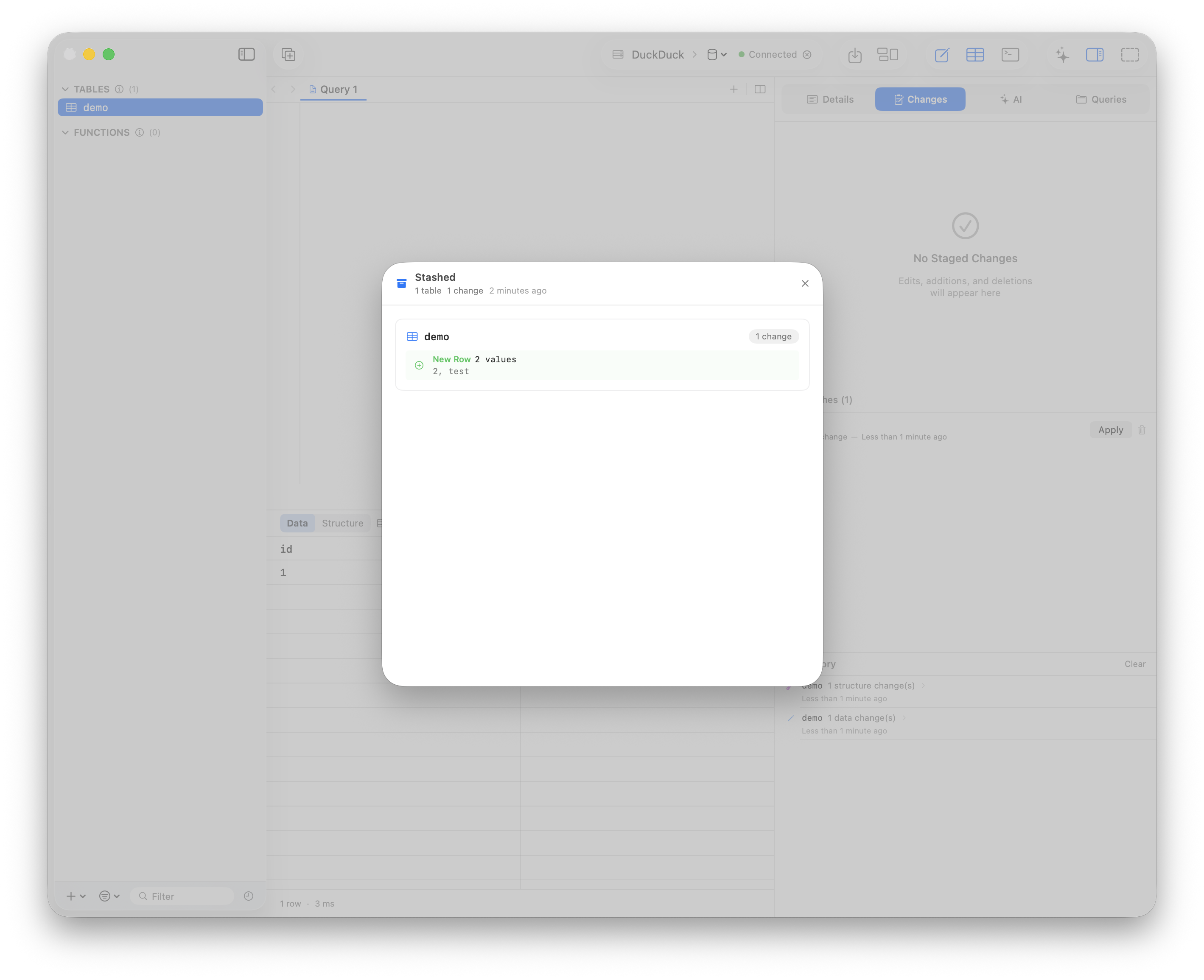Screen dimensions: 1204x980
Task: Click the yellow minimize window button
Action: [89, 55]
